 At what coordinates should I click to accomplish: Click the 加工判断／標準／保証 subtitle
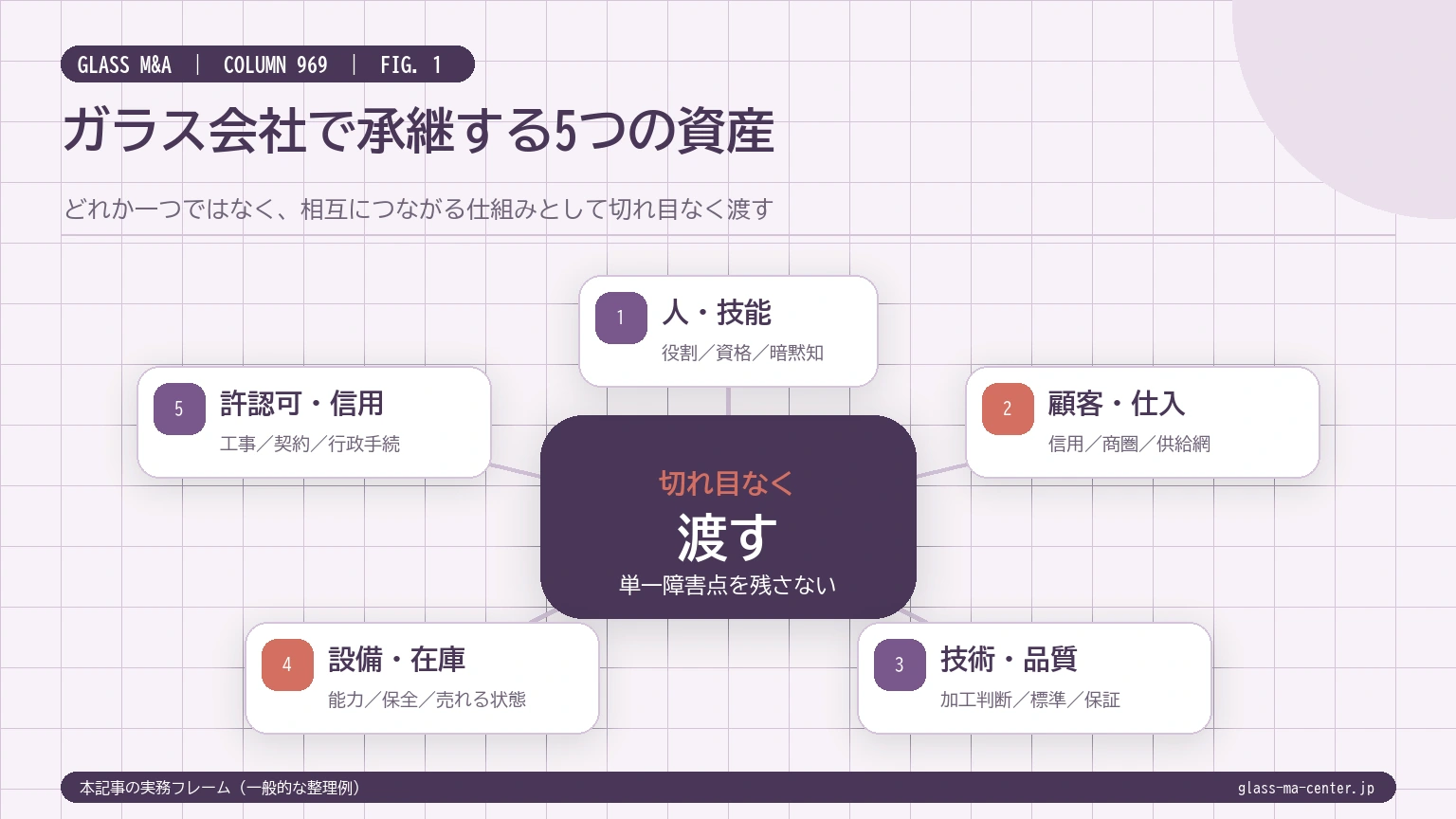tap(1030, 700)
